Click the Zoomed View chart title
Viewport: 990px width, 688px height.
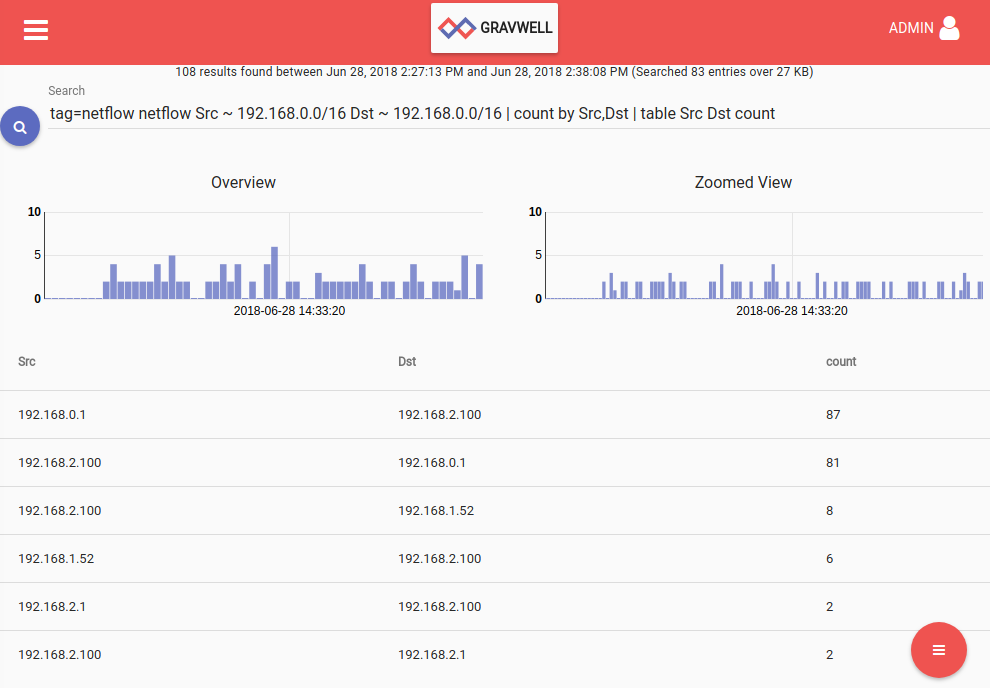(743, 182)
